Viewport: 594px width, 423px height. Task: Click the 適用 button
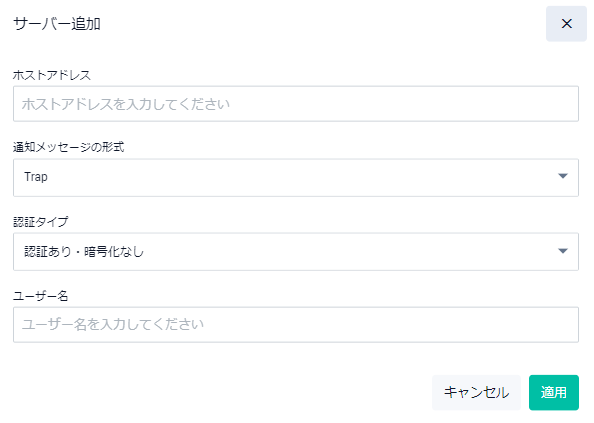553,393
